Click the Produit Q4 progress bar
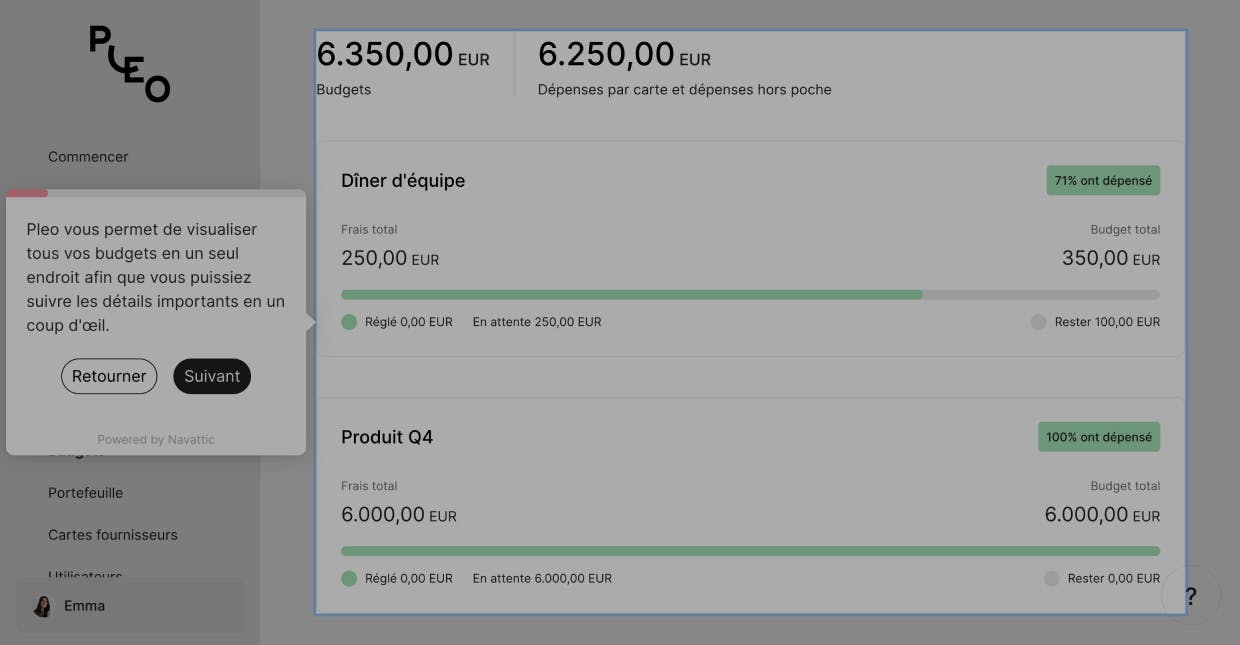Image resolution: width=1240 pixels, height=645 pixels. click(750, 551)
